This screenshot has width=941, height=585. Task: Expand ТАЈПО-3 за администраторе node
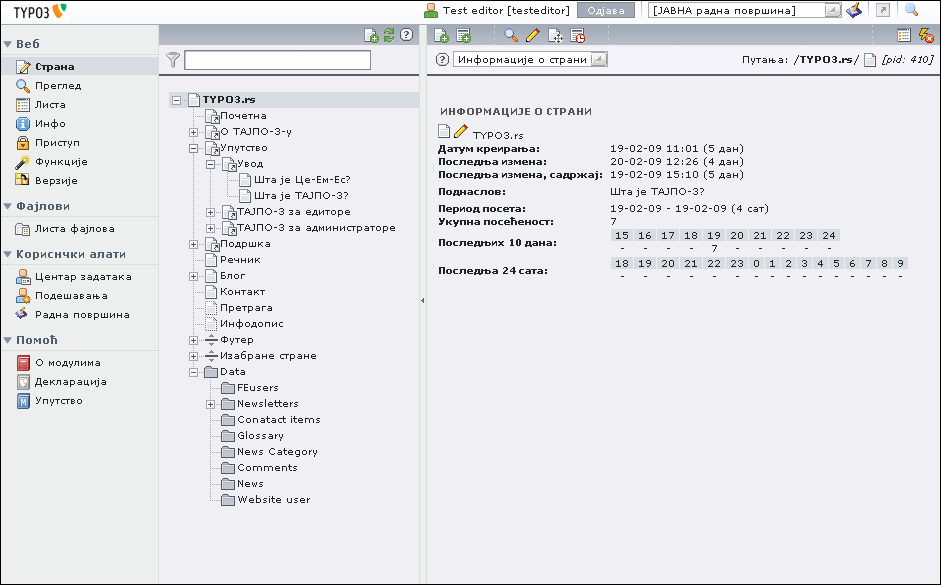210,228
